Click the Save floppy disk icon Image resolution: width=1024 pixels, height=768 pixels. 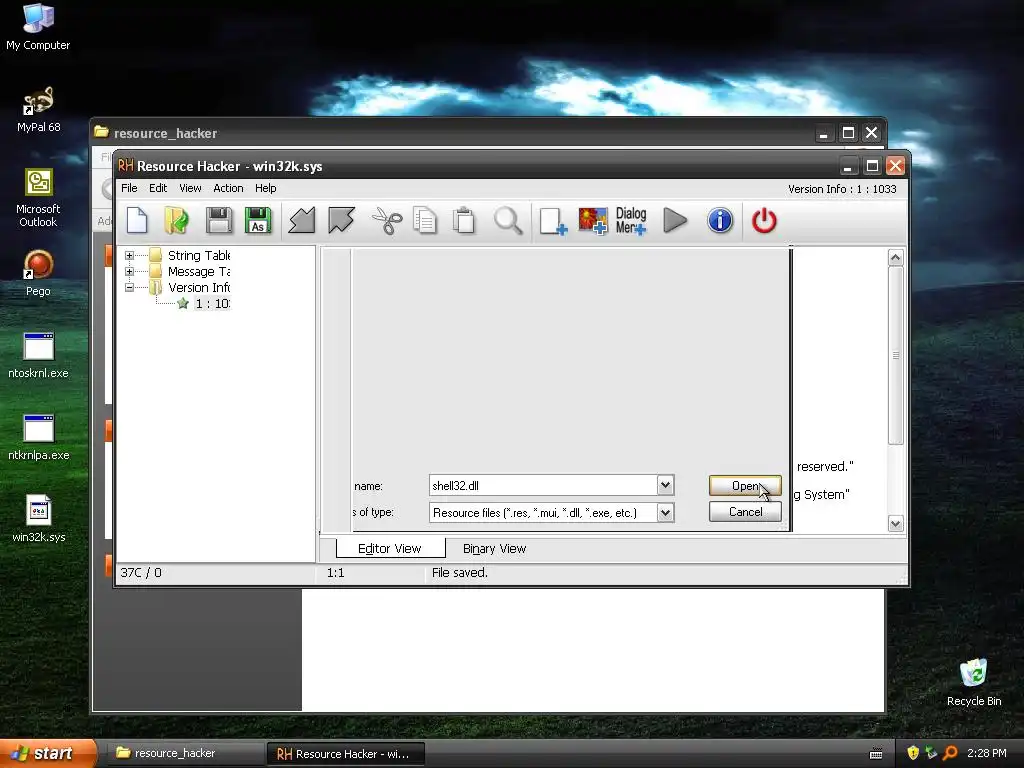click(x=219, y=221)
